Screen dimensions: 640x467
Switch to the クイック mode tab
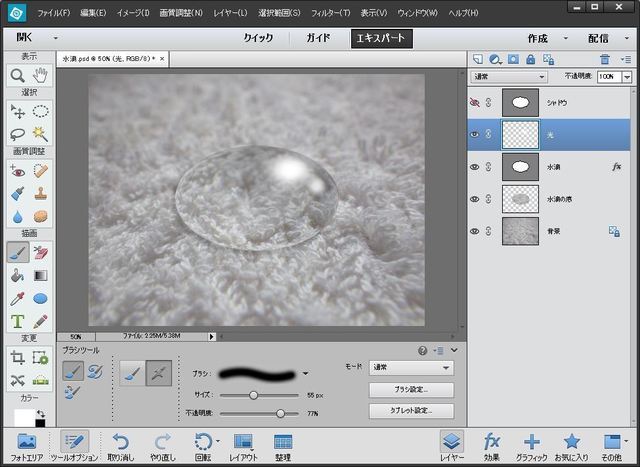point(258,38)
